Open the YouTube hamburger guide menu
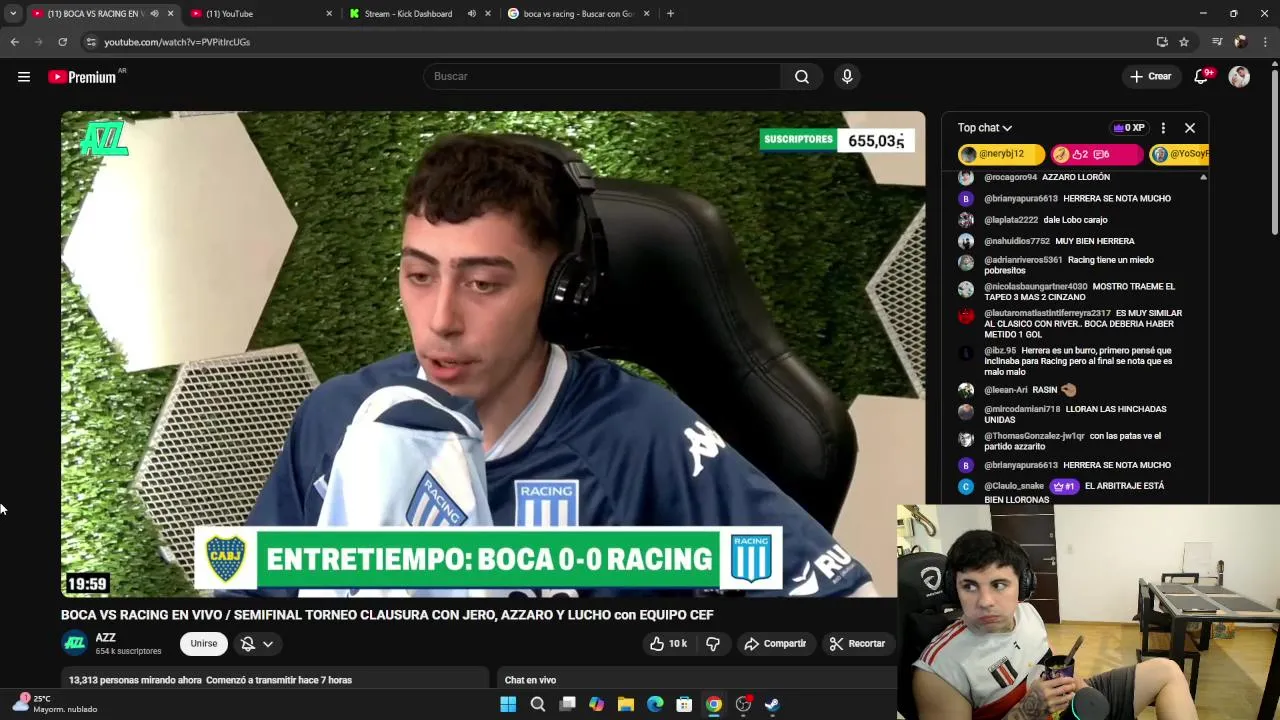1280x720 pixels. pos(24,77)
